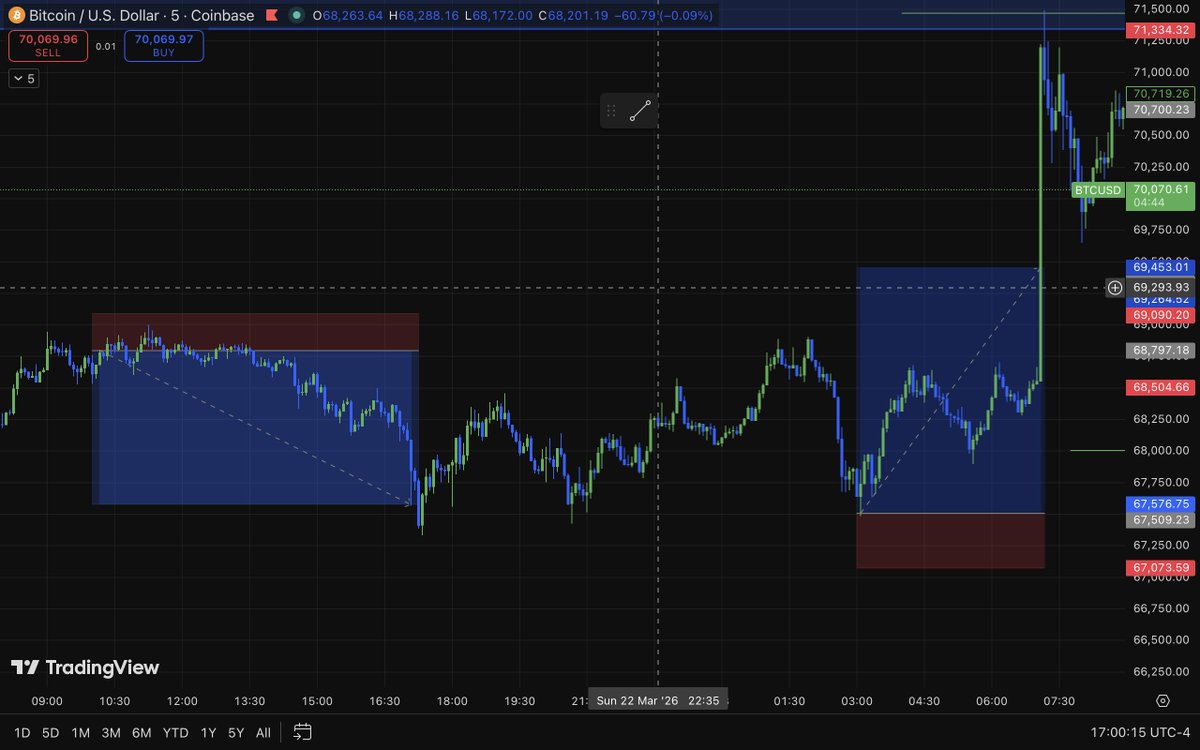The height and width of the screenshot is (750, 1200).
Task: Open timezone menu at 17:00:15 UTC-4
Action: [1138, 732]
